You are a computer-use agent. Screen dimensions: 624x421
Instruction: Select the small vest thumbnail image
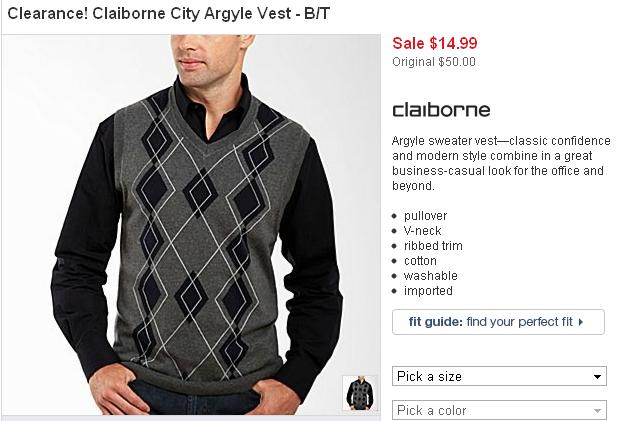click(x=360, y=393)
